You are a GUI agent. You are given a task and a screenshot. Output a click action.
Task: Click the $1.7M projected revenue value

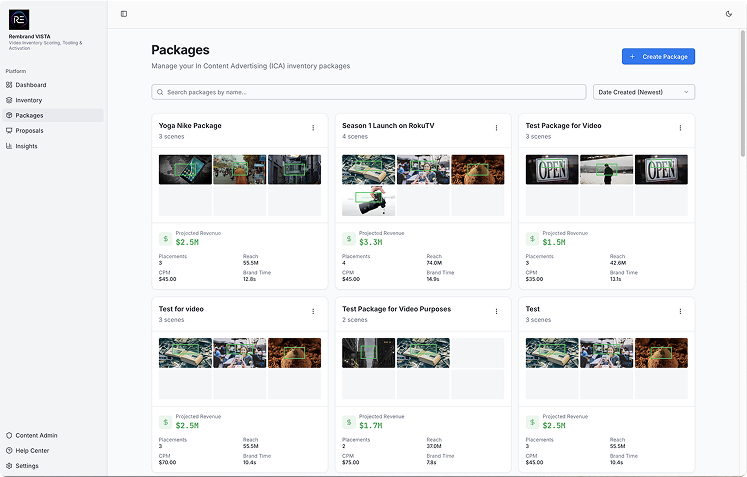tap(371, 426)
